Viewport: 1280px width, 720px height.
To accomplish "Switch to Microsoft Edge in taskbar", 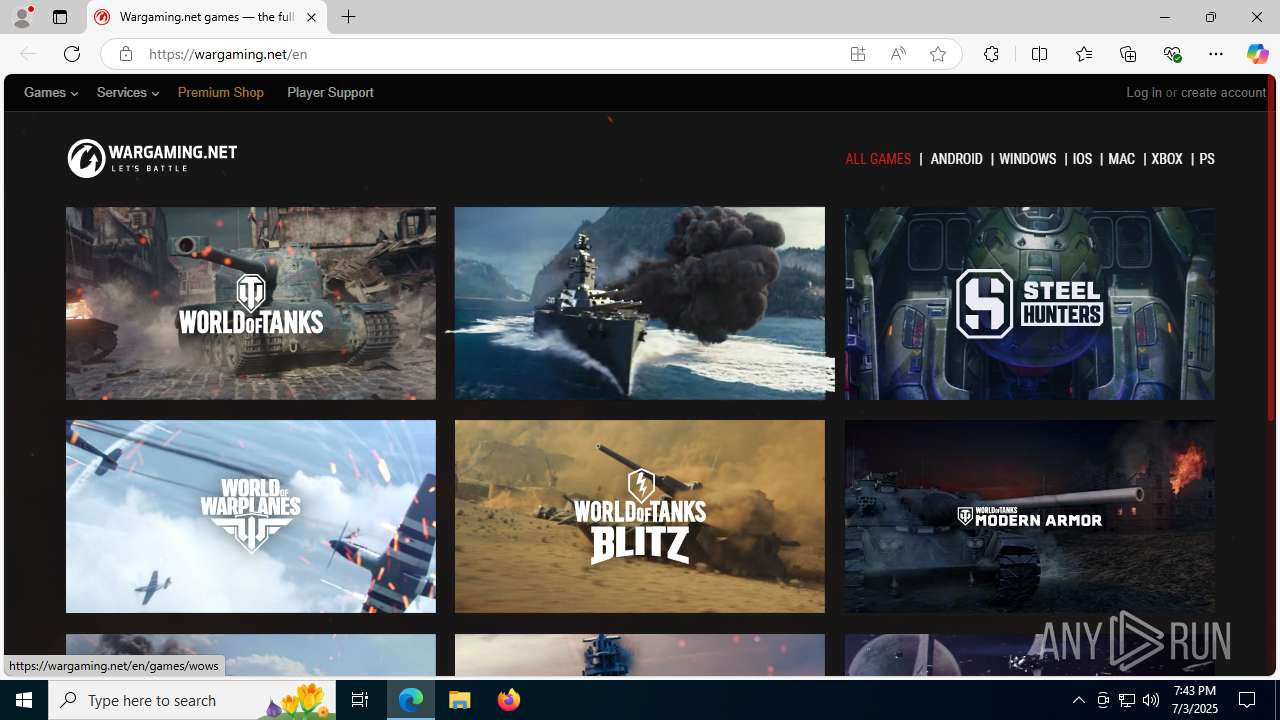I will (x=411, y=700).
